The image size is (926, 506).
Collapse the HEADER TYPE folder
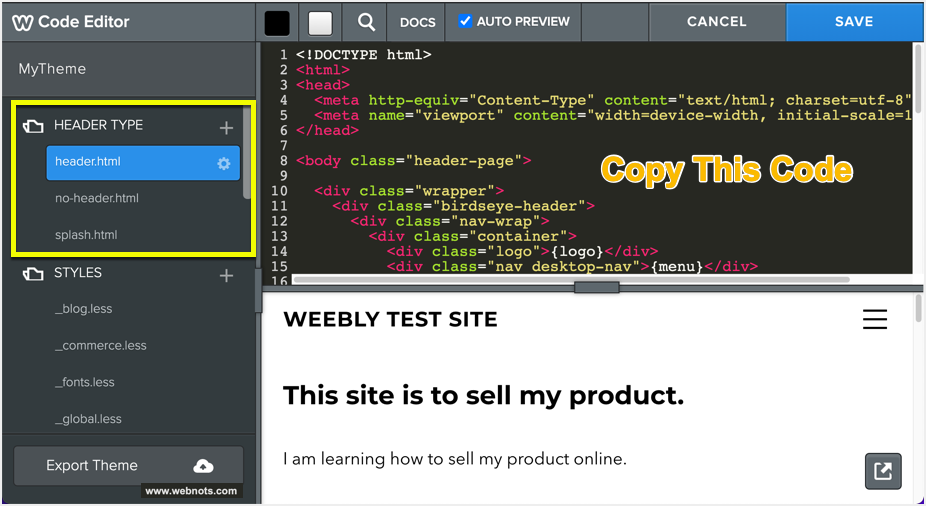coord(33,126)
